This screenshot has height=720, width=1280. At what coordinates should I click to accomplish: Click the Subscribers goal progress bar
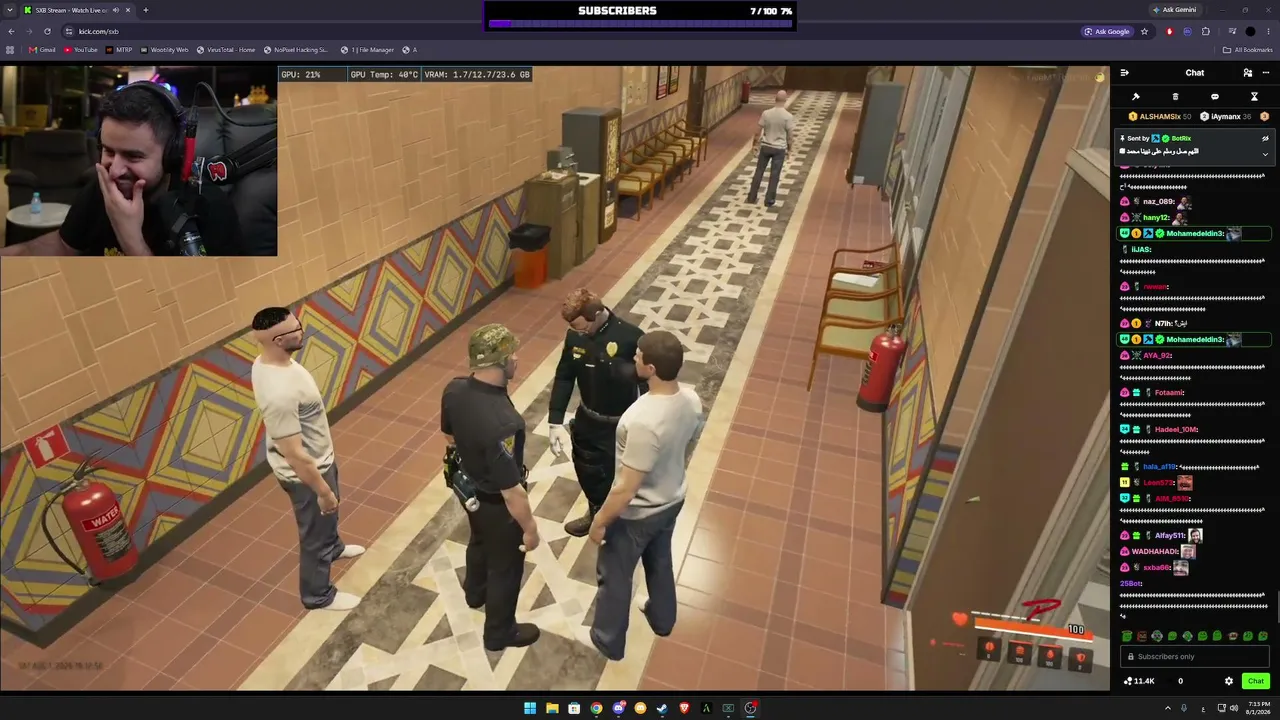(640, 23)
